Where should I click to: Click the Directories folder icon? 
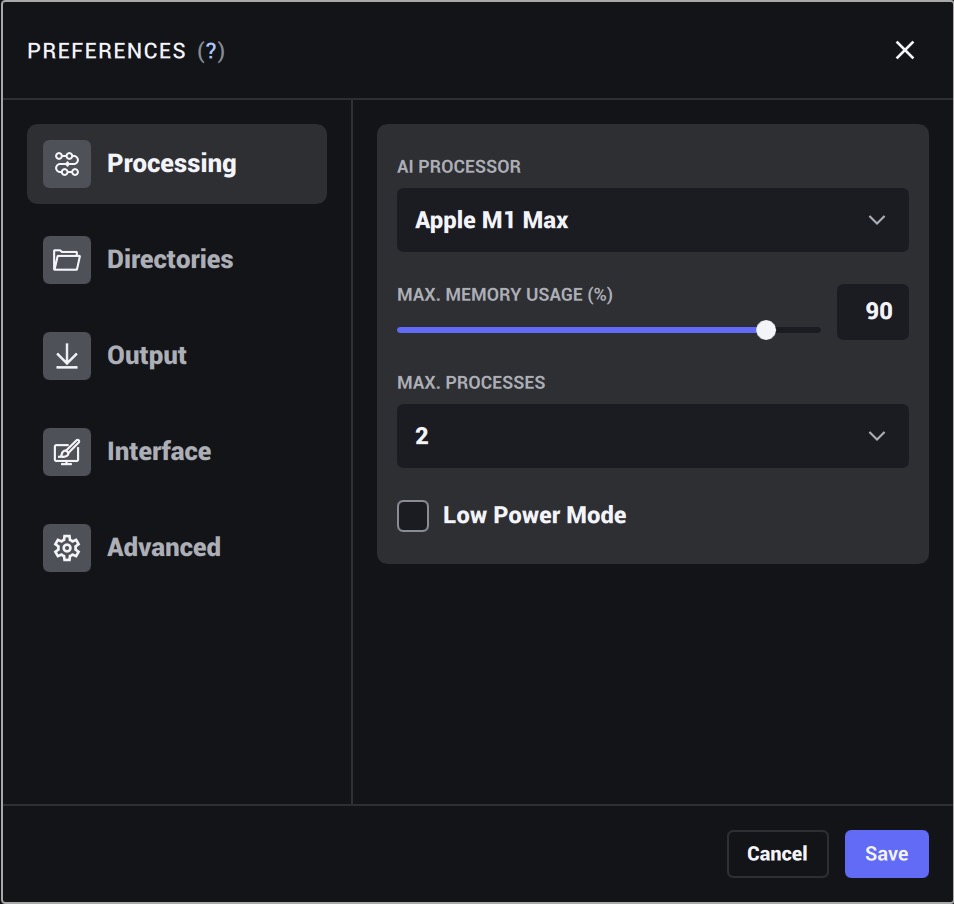point(67,260)
